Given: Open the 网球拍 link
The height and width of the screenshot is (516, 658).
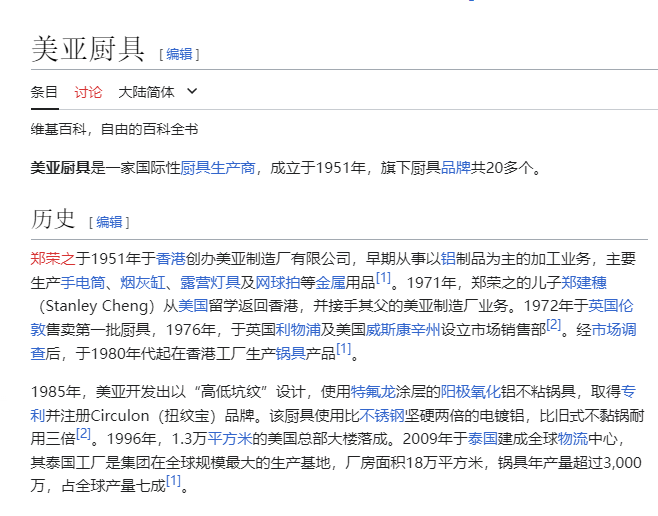Looking at the screenshot, I should click(278, 282).
